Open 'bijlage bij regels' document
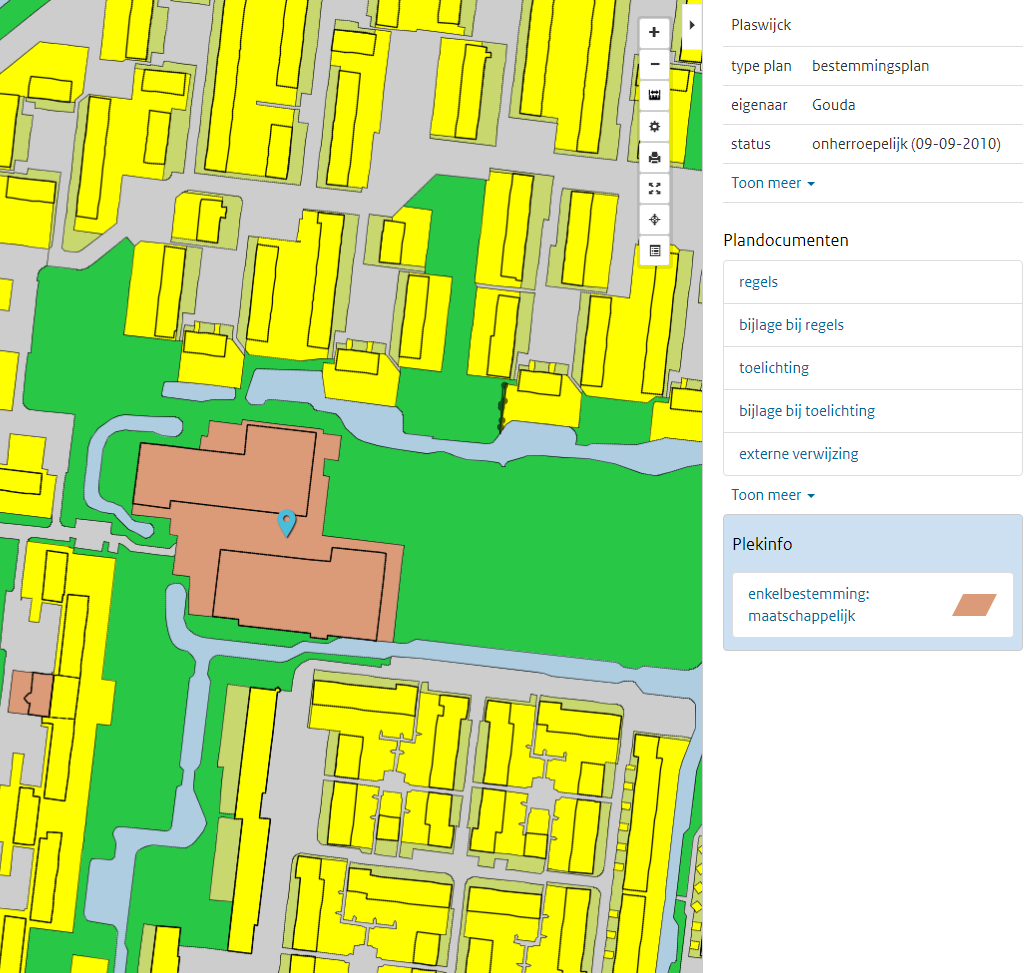Screen dimensions: 1032x973 pyautogui.click(x=791, y=325)
